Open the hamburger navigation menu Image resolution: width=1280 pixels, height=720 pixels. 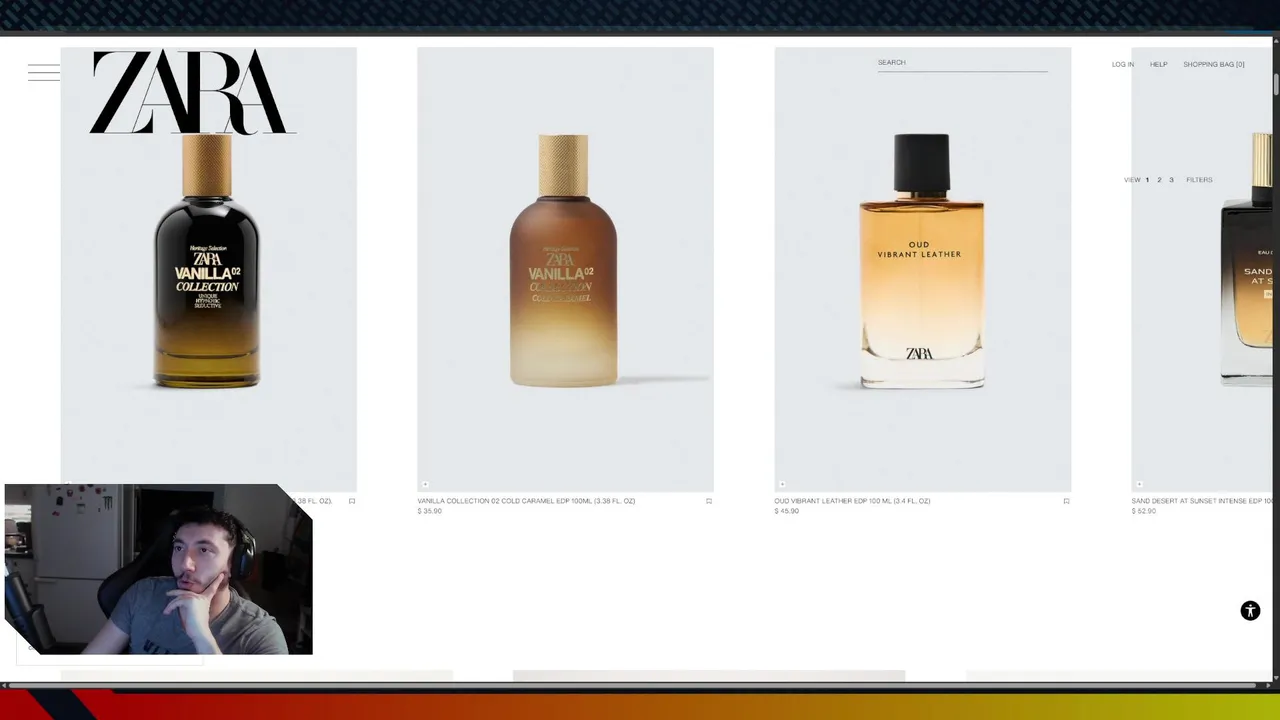(x=44, y=72)
